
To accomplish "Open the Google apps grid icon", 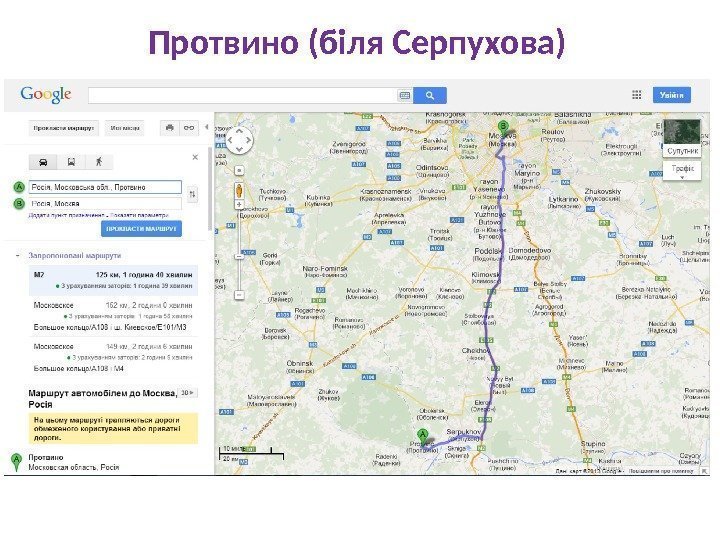I will pos(636,95).
